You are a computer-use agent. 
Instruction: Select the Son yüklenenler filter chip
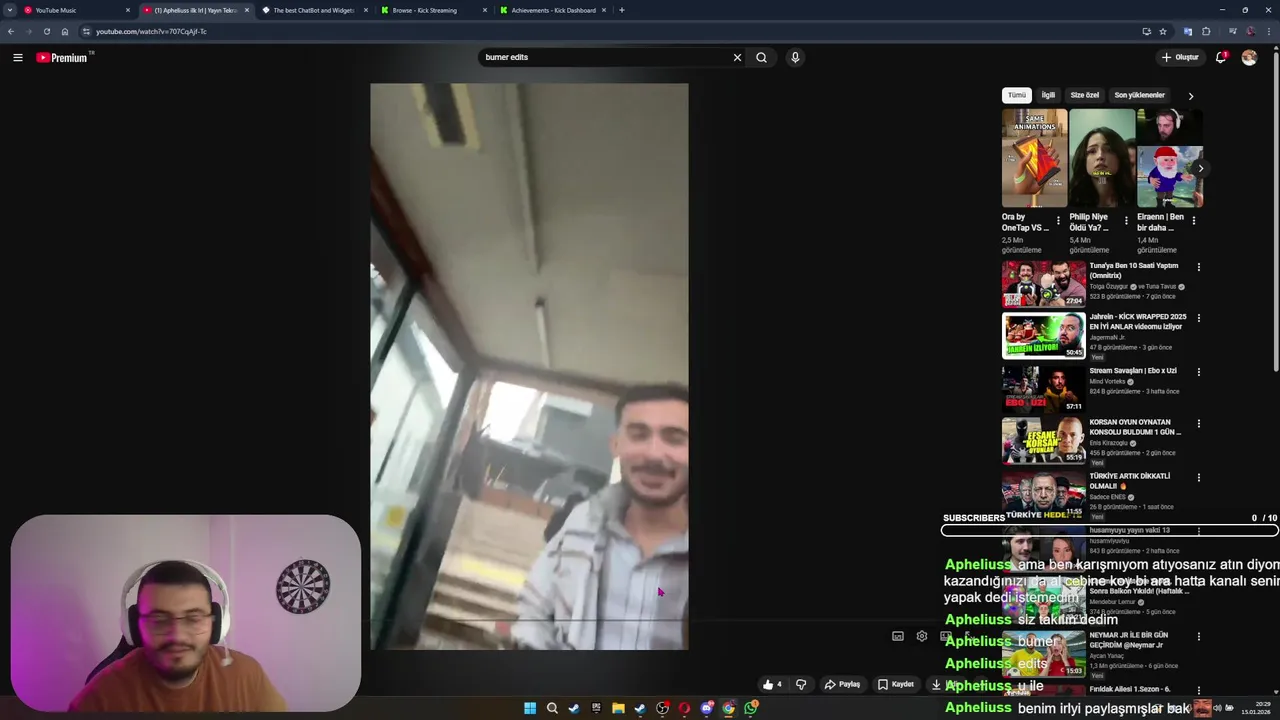[1140, 95]
